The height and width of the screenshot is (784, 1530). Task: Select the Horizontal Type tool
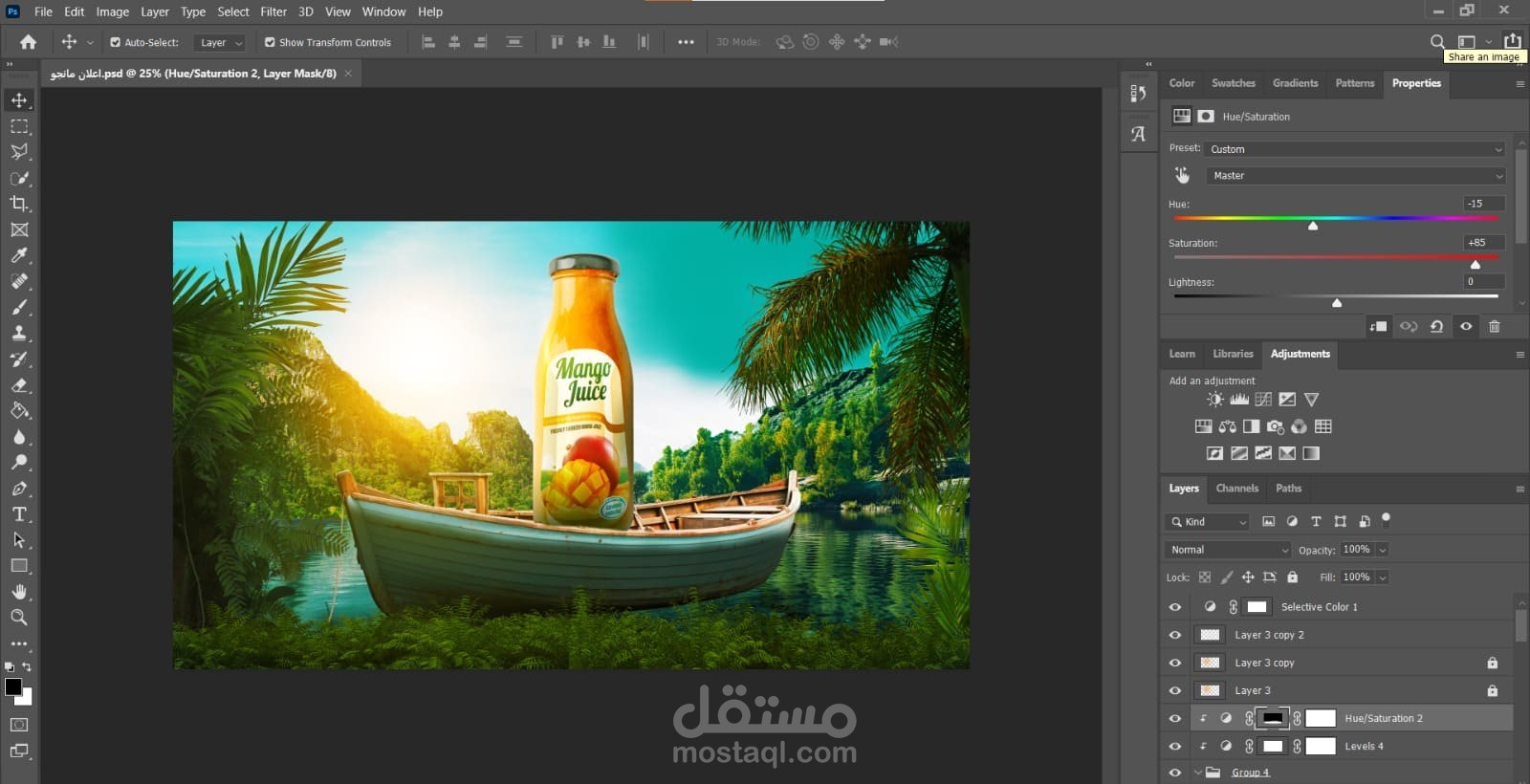pyautogui.click(x=19, y=513)
